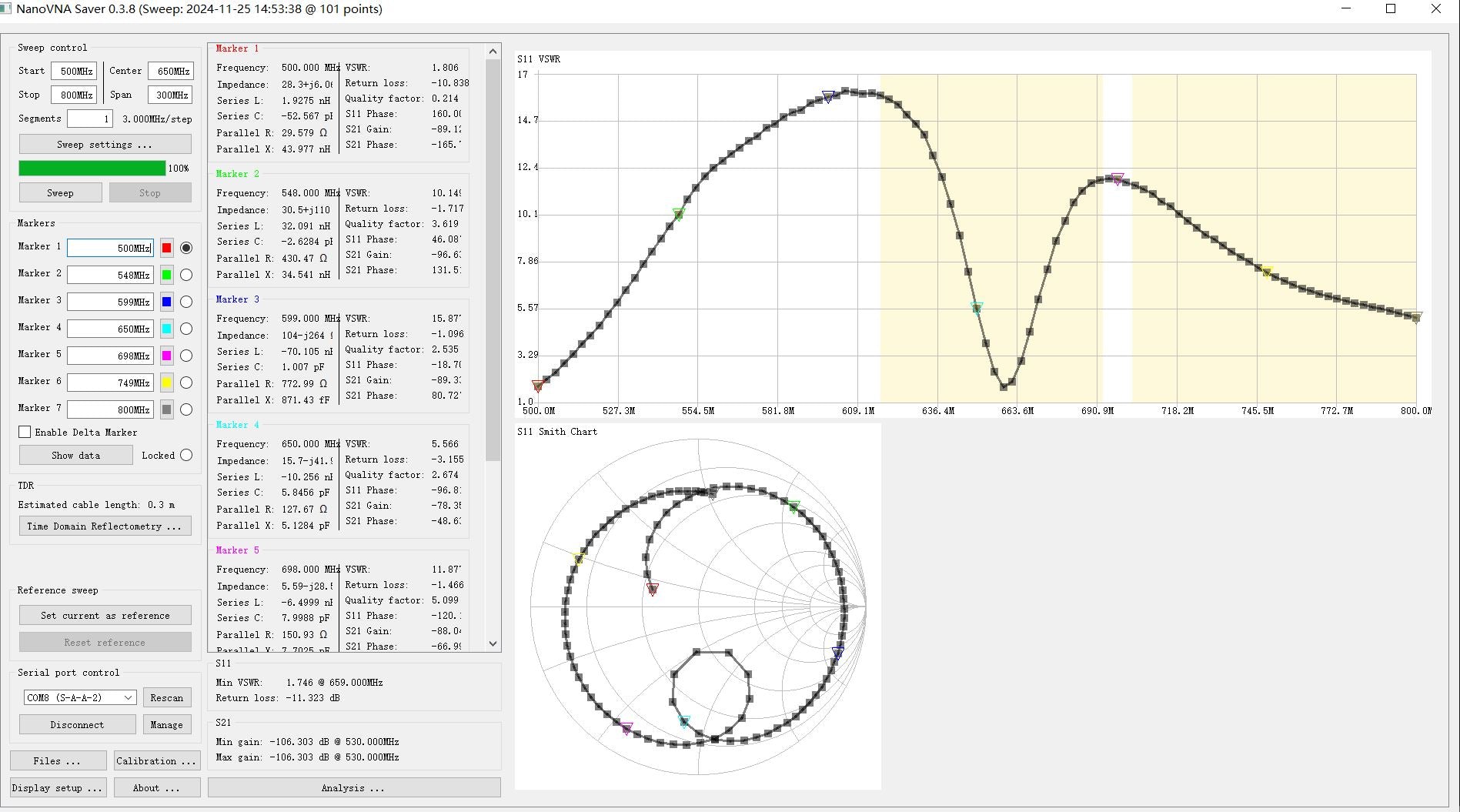Screen dimensions: 1460x812
Task: Click the blue marker on the Smith chart
Action: 837,653
